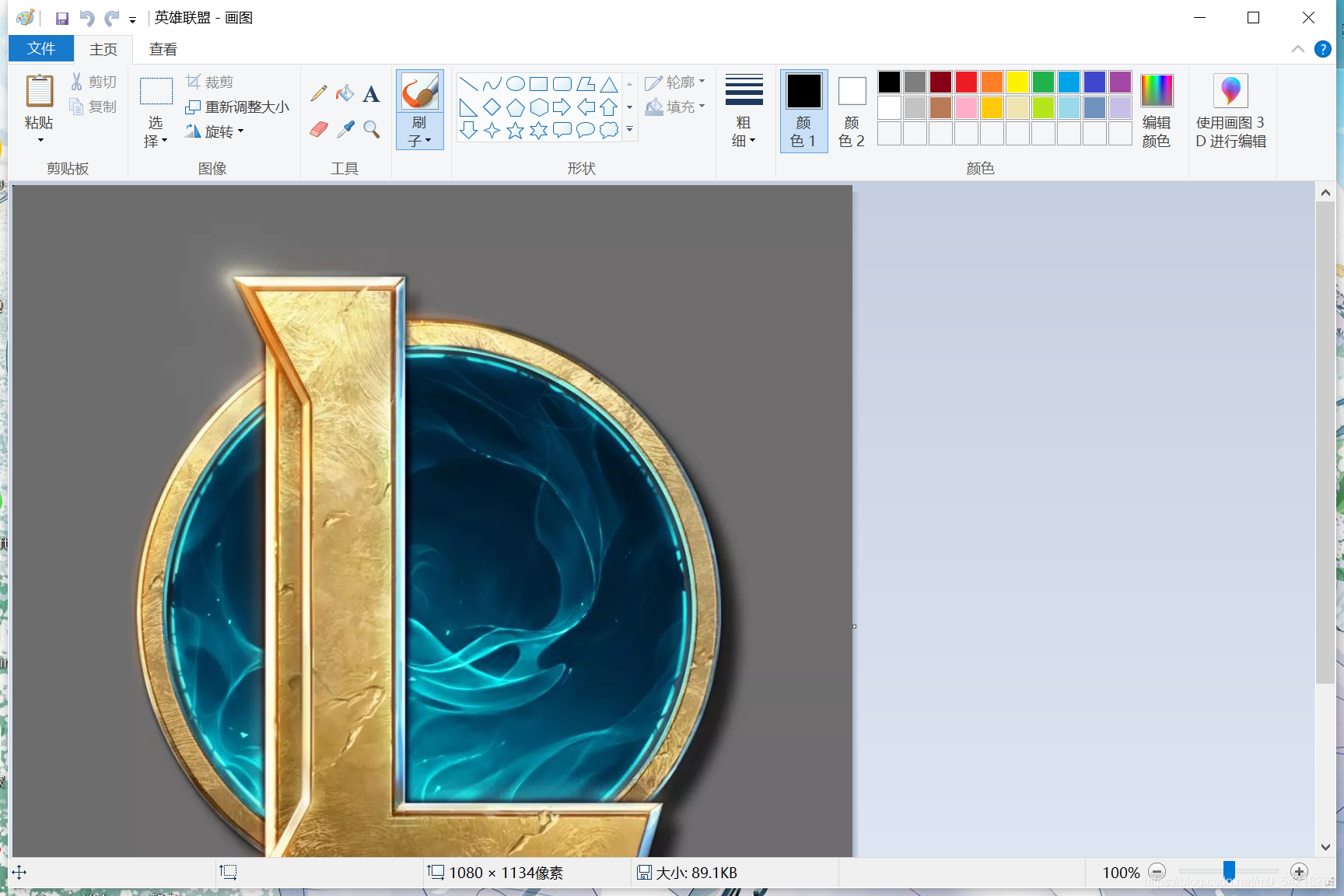Open Paint Help question mark icon
The width and height of the screenshot is (1344, 896).
click(x=1322, y=49)
